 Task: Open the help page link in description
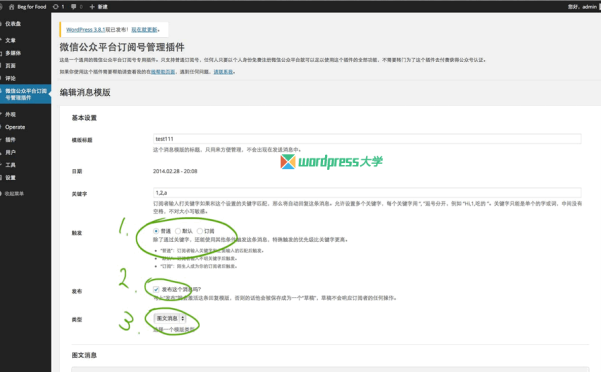(x=163, y=72)
